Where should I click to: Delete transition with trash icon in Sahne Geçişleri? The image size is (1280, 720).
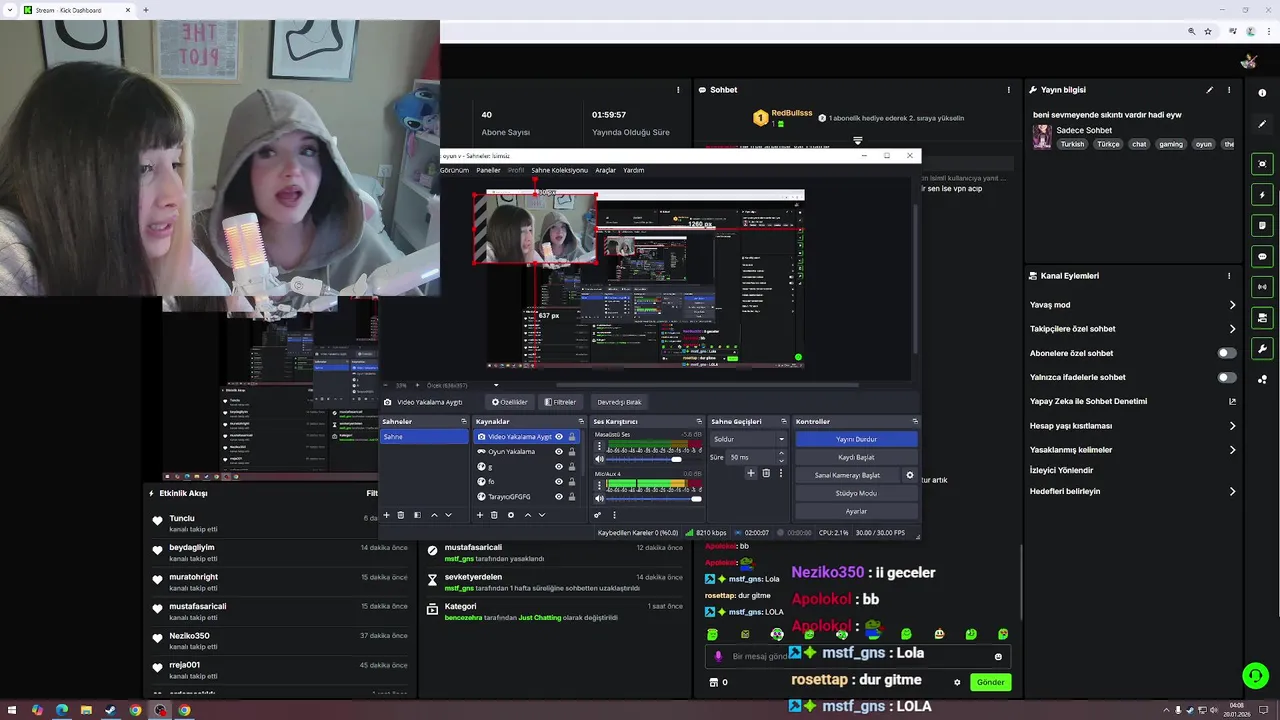point(766,473)
